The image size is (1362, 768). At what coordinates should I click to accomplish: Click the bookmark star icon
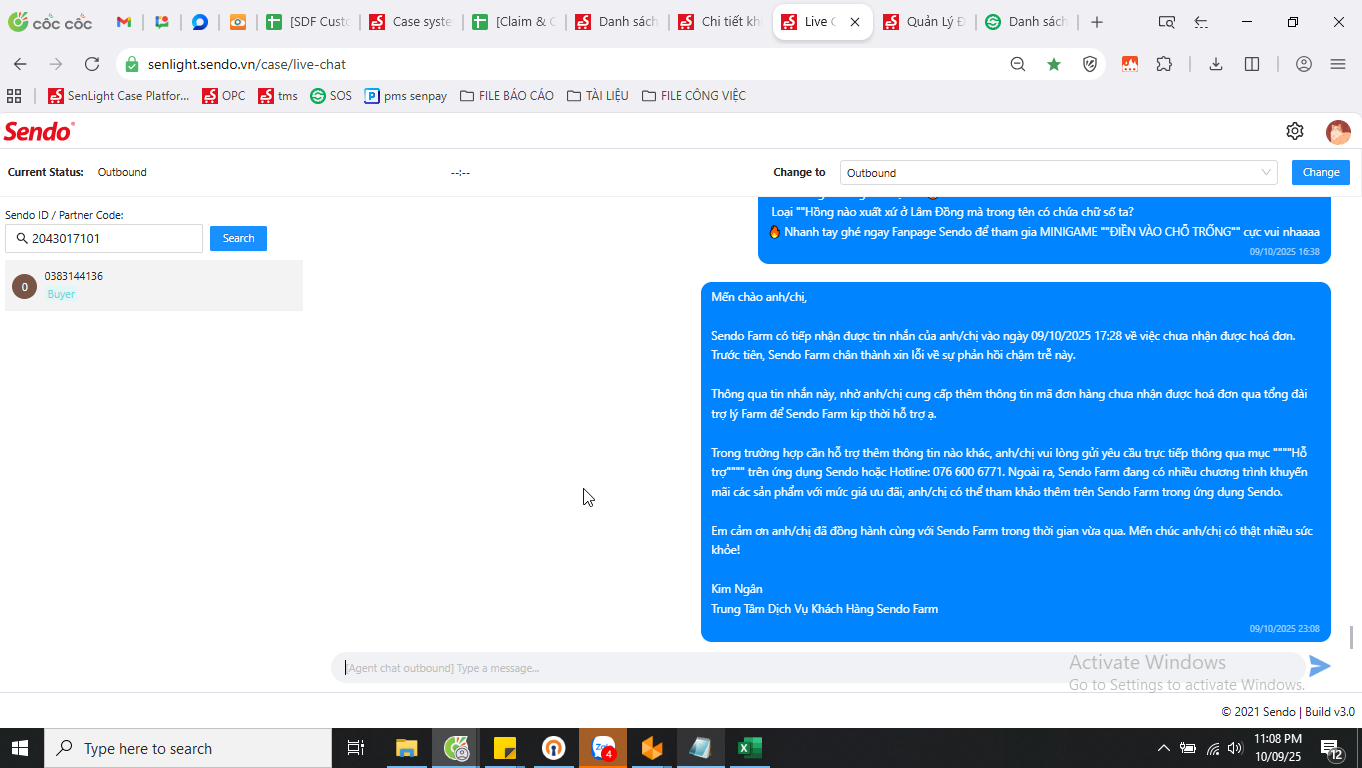pyautogui.click(x=1054, y=64)
